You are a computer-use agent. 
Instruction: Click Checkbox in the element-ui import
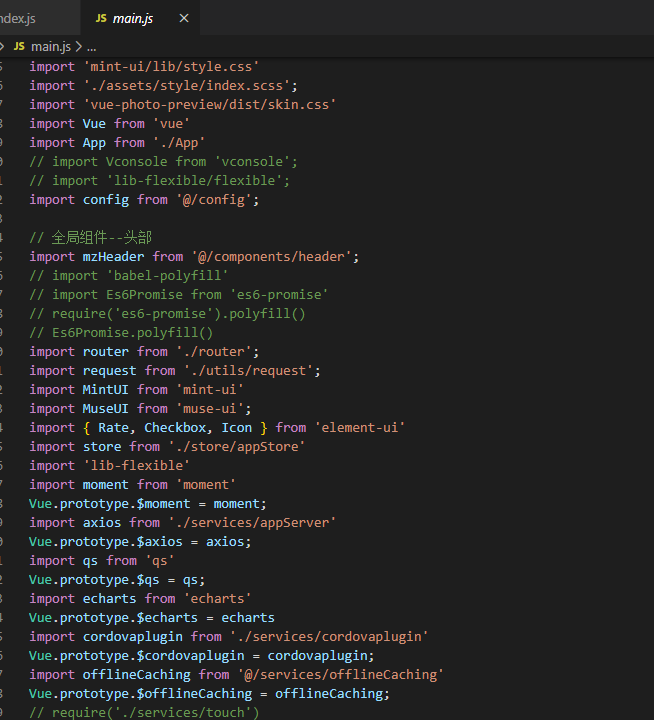(x=175, y=428)
